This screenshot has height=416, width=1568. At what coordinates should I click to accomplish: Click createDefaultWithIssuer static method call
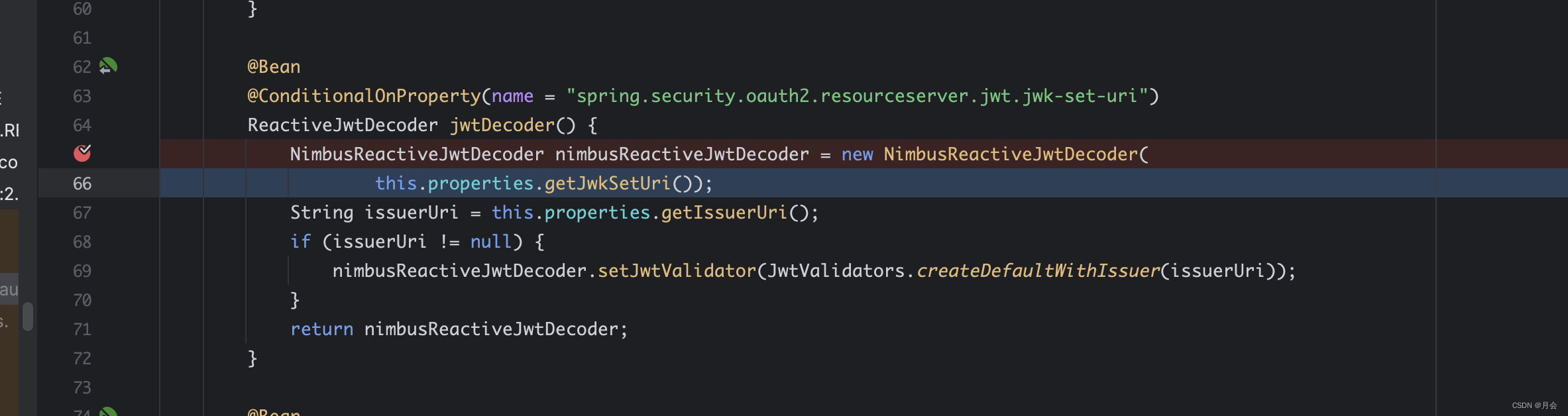1038,271
